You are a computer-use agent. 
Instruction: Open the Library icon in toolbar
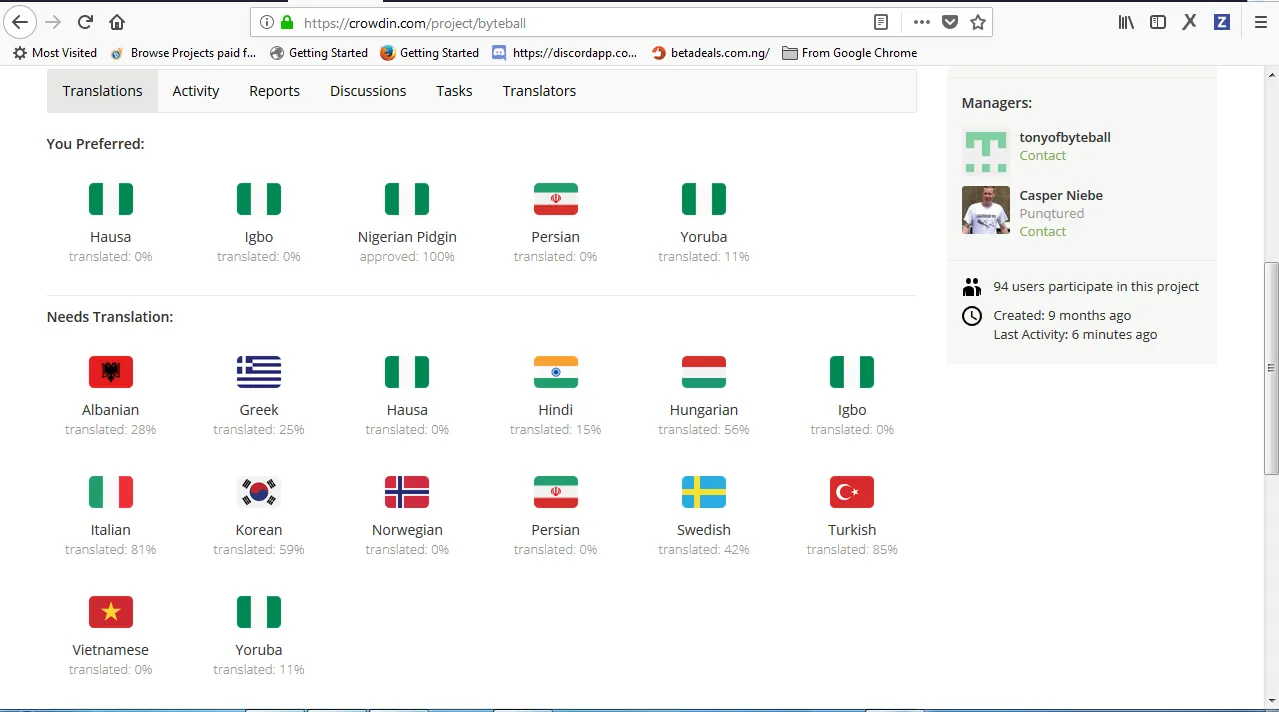[x=1126, y=22]
